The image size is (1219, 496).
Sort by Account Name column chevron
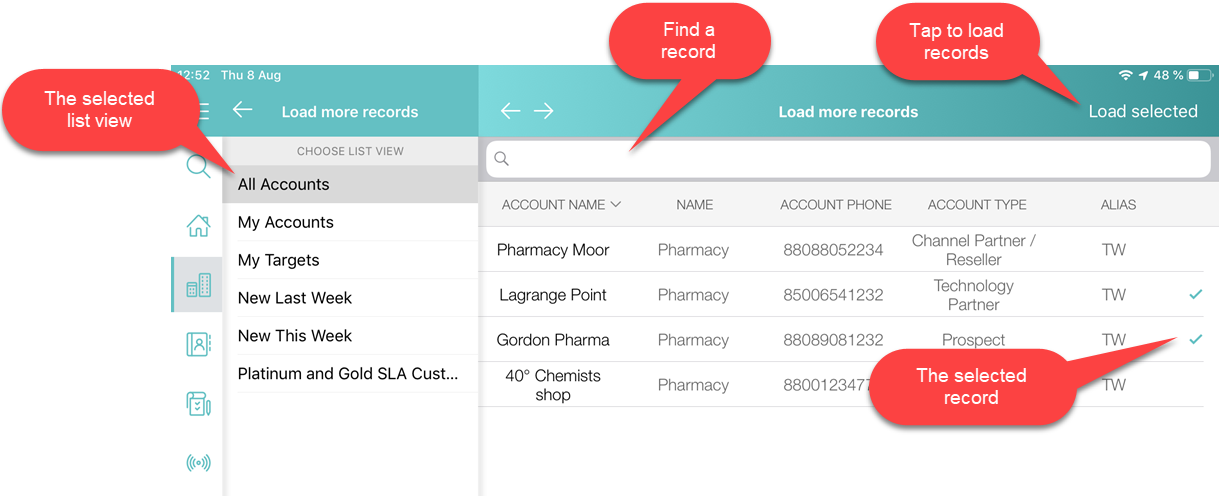coord(616,204)
